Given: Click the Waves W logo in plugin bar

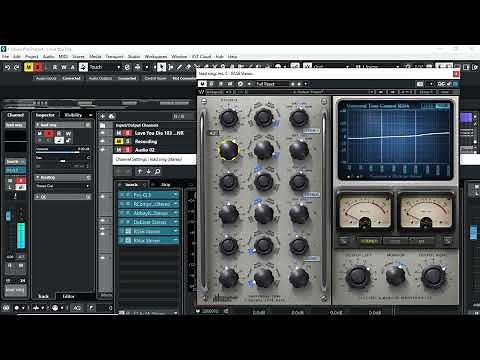Looking at the screenshot, I should [x=201, y=92].
